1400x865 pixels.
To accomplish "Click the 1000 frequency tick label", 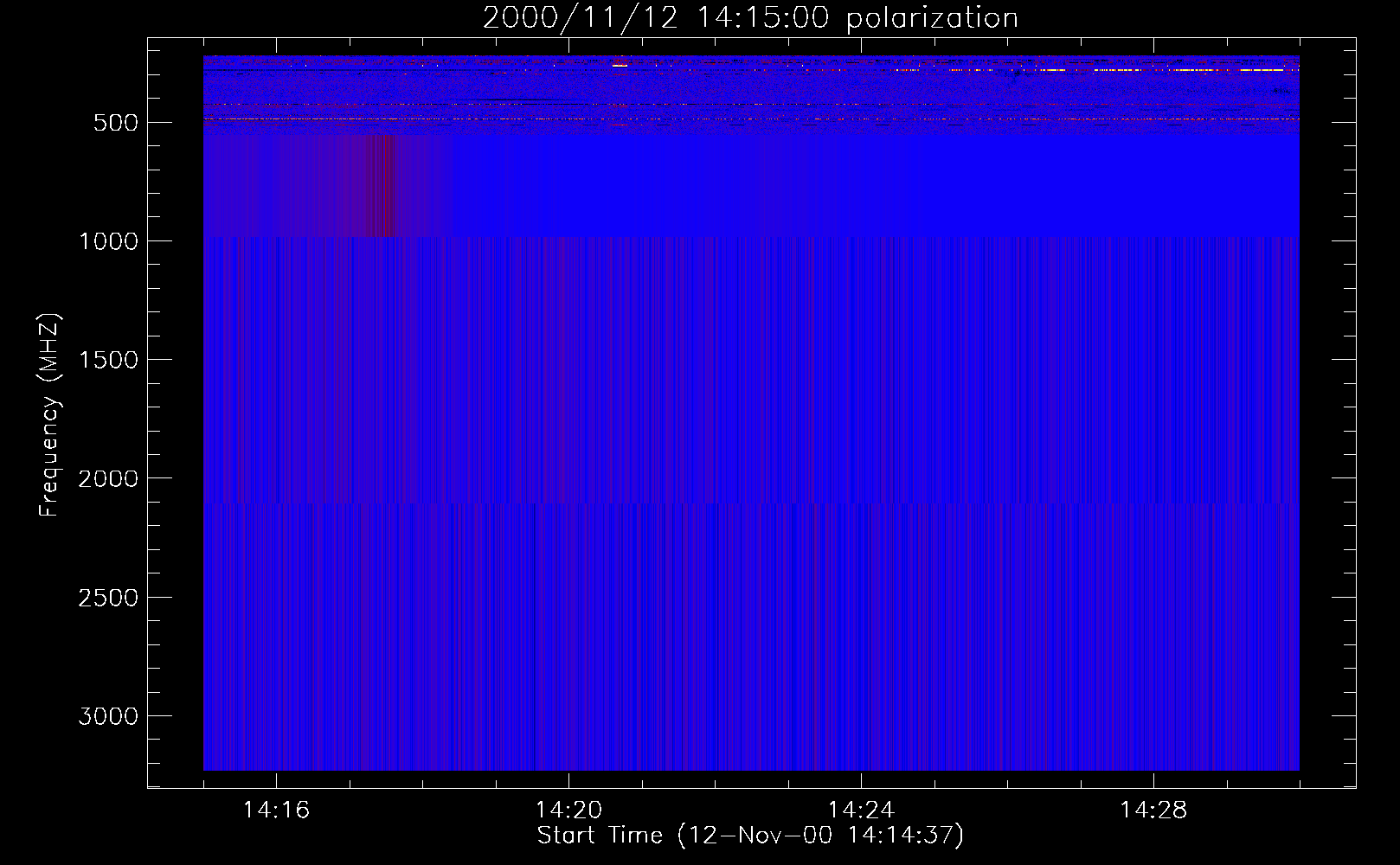I will coord(108,241).
